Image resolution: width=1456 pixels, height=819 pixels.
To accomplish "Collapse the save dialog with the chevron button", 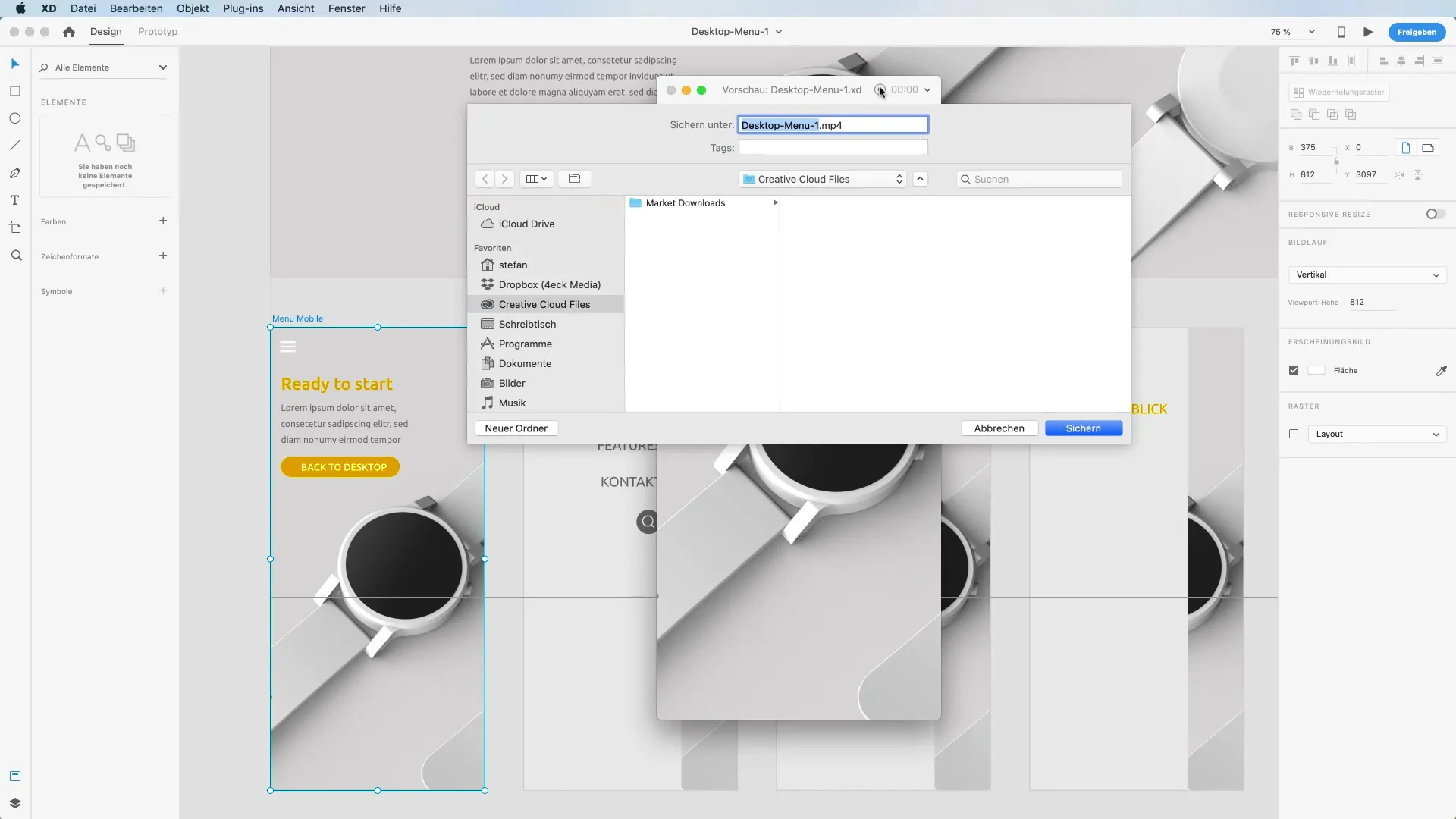I will 920,180.
